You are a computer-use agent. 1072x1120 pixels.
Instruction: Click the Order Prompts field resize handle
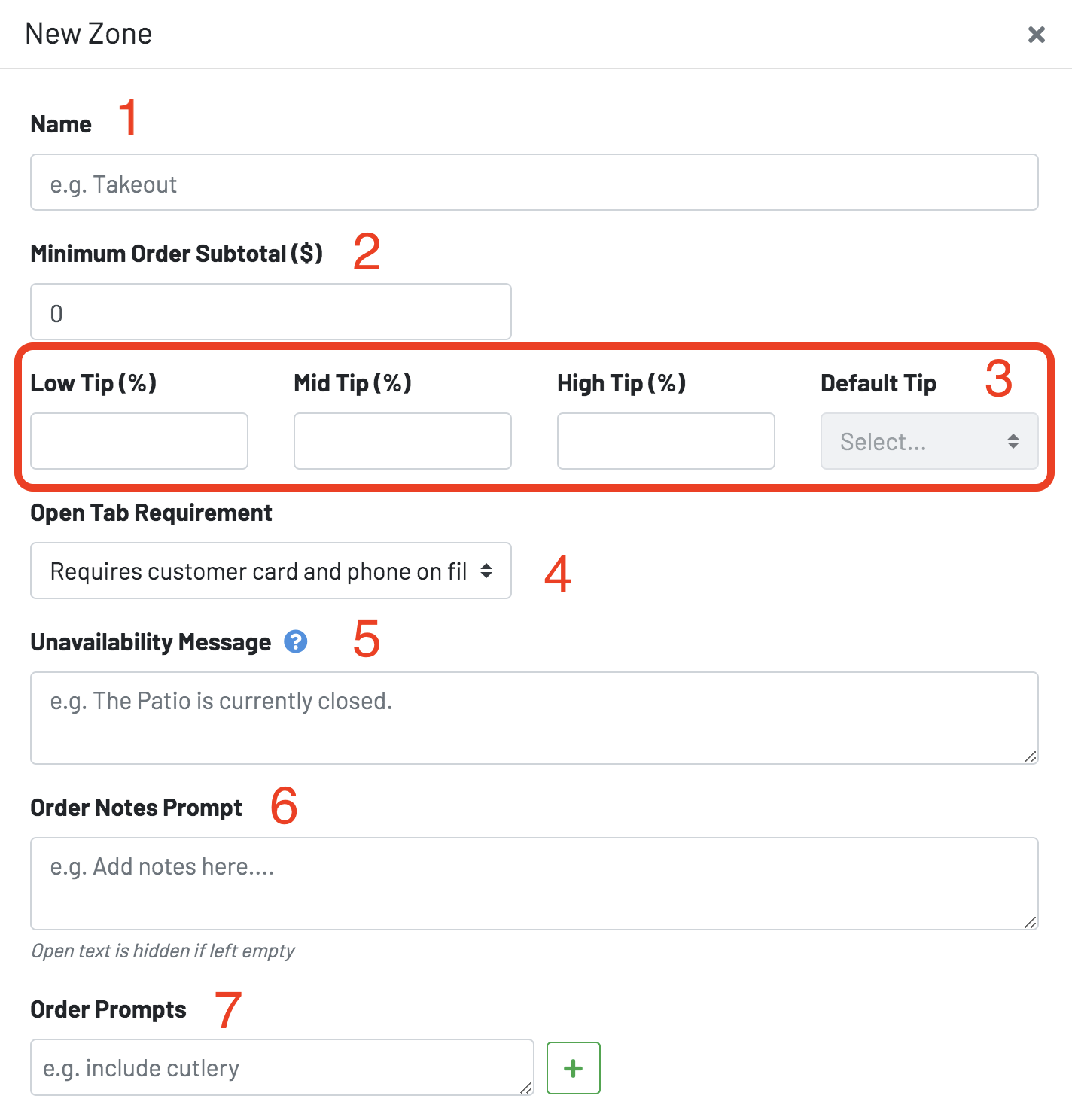coord(526,1088)
